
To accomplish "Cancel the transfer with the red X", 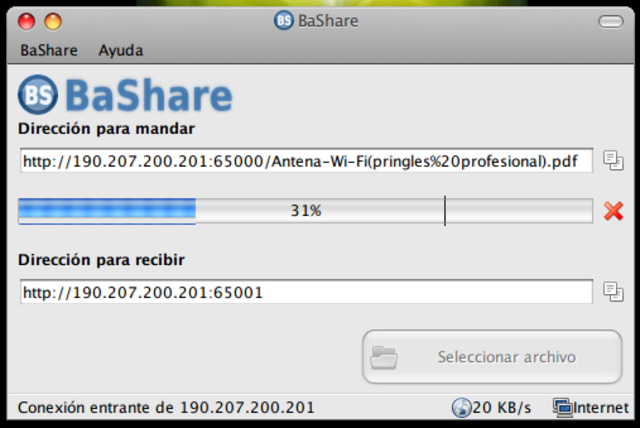I will pyautogui.click(x=613, y=211).
